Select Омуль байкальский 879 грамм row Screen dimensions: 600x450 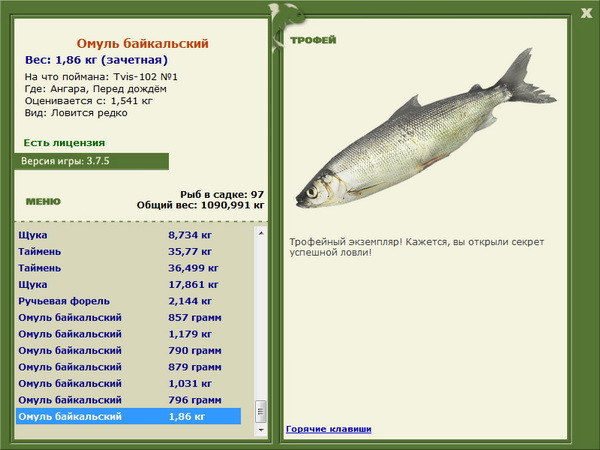(129, 367)
